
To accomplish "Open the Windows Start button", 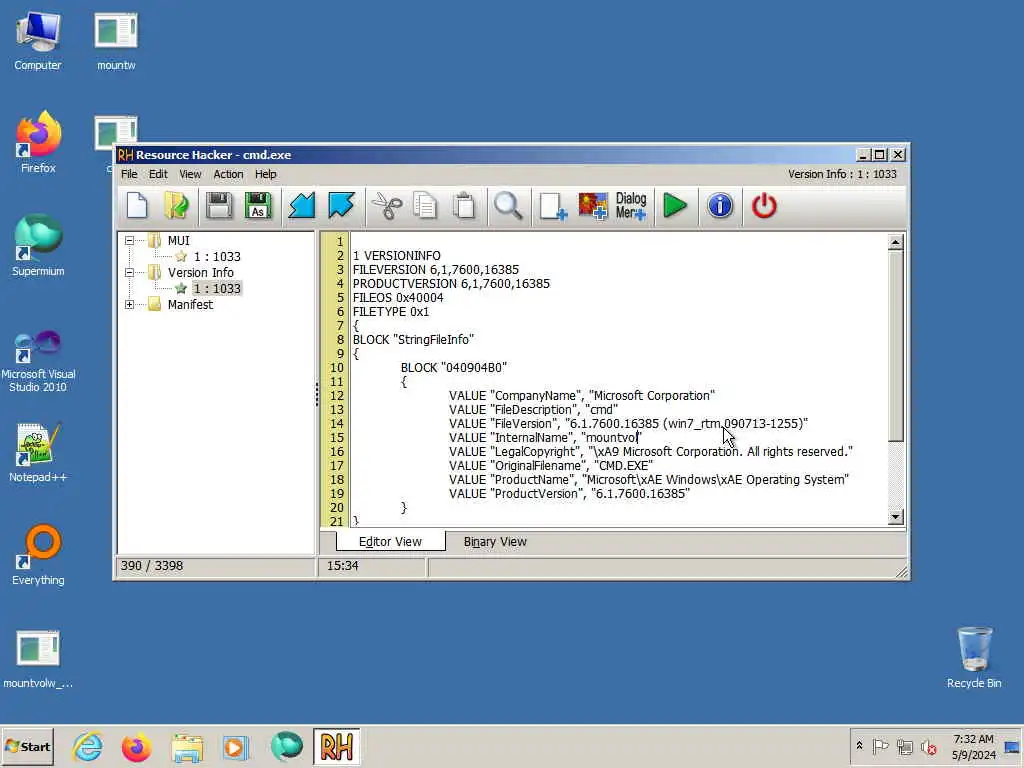I will [27, 746].
